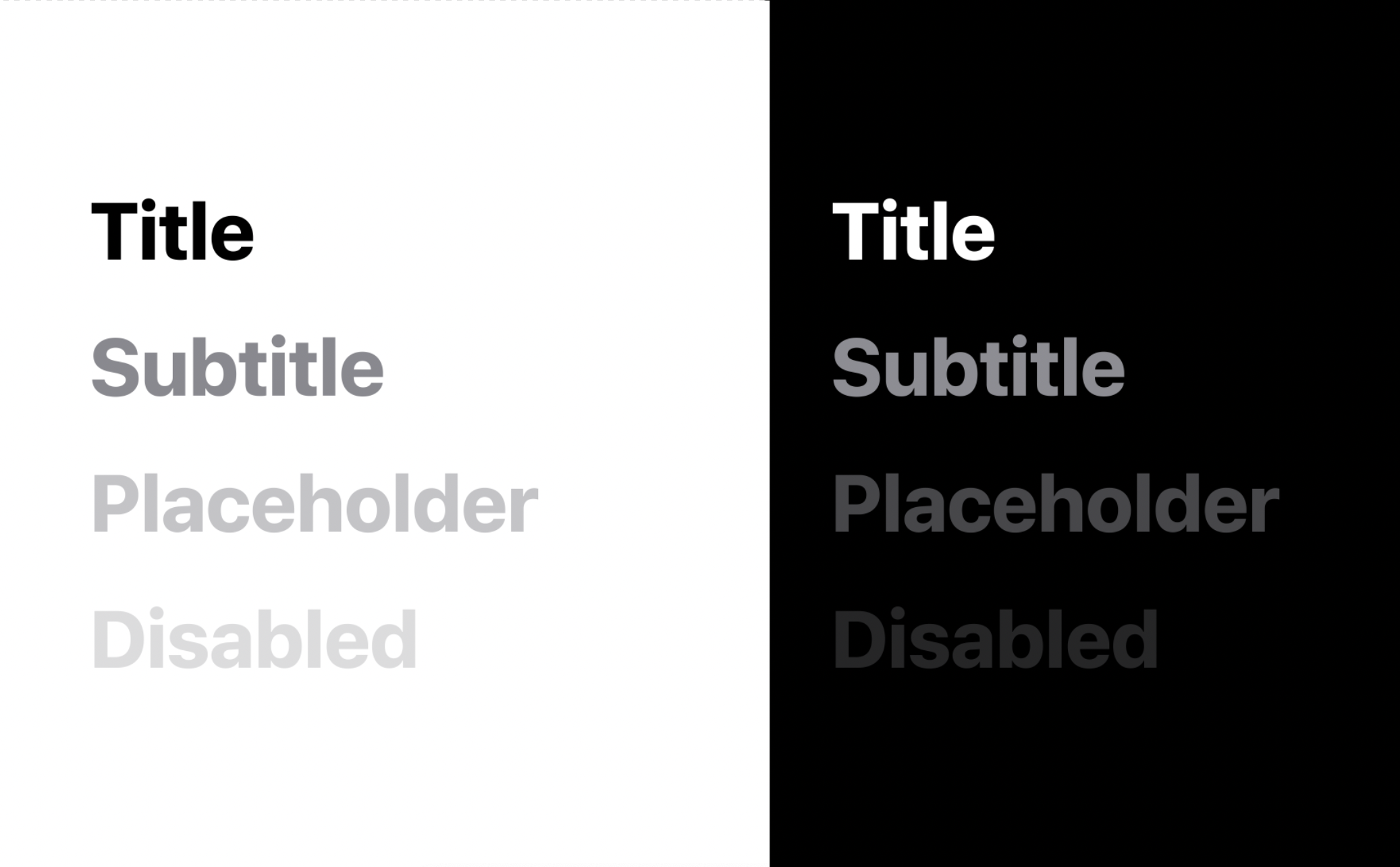
Task: Select the Subtitle text on the dark panel
Action: (978, 367)
